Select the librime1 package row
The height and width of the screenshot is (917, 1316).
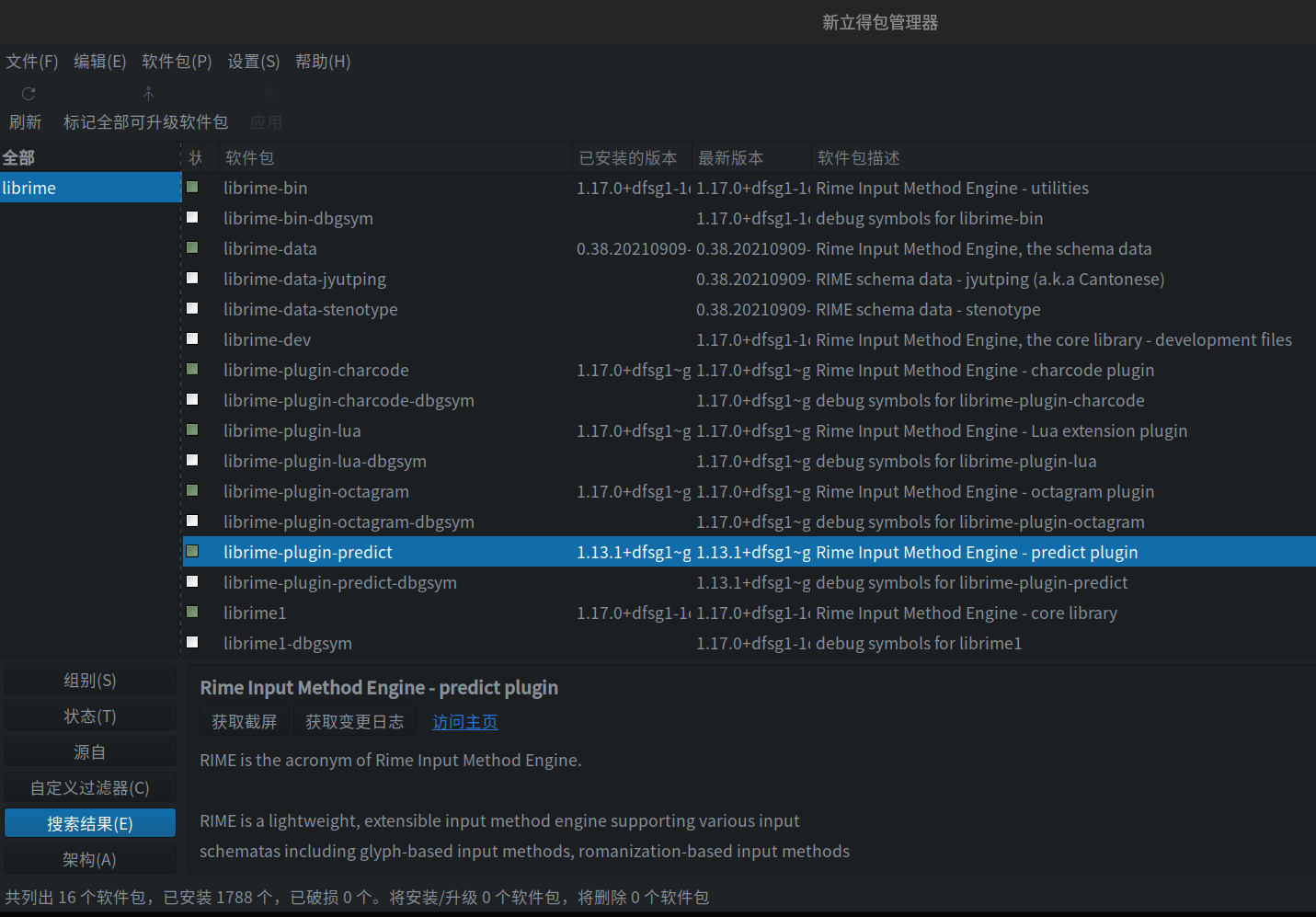750,613
